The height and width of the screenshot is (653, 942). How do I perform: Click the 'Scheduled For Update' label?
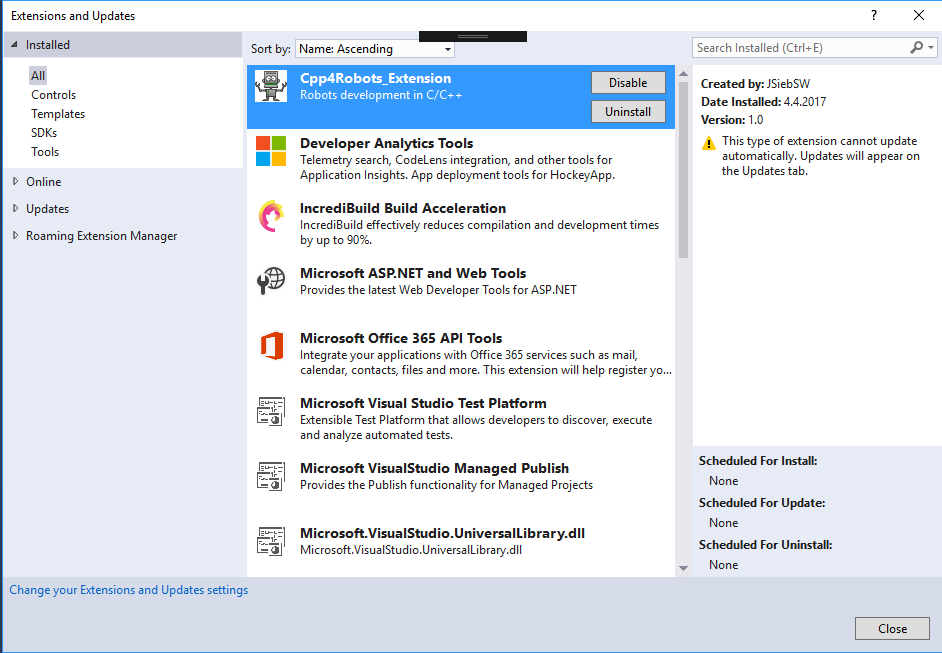coord(762,503)
